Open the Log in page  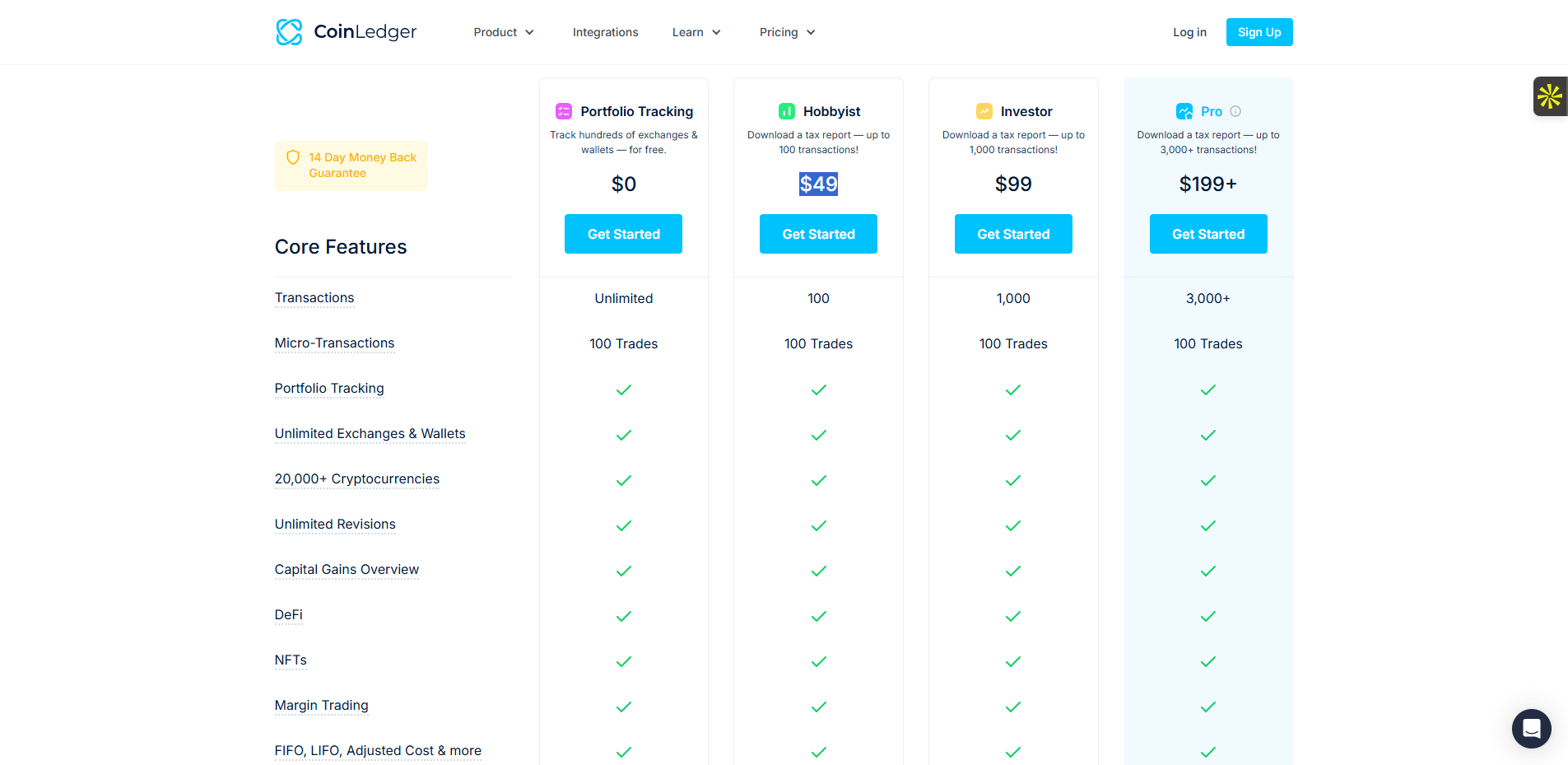[1189, 32]
